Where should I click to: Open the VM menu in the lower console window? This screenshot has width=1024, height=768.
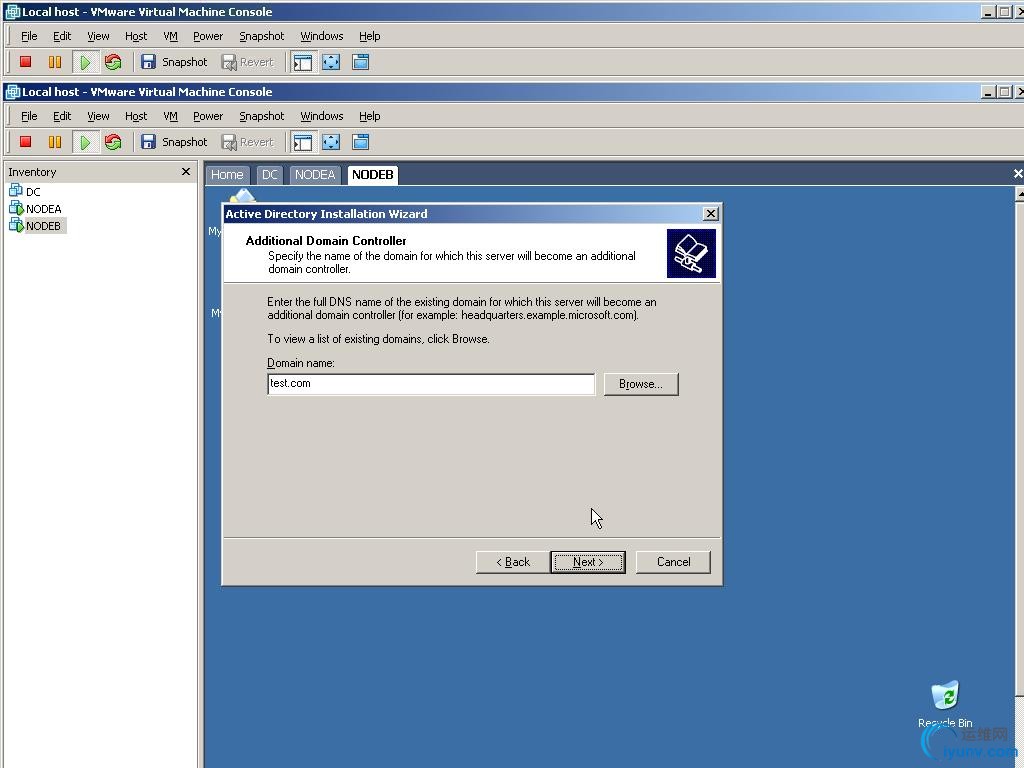(170, 116)
